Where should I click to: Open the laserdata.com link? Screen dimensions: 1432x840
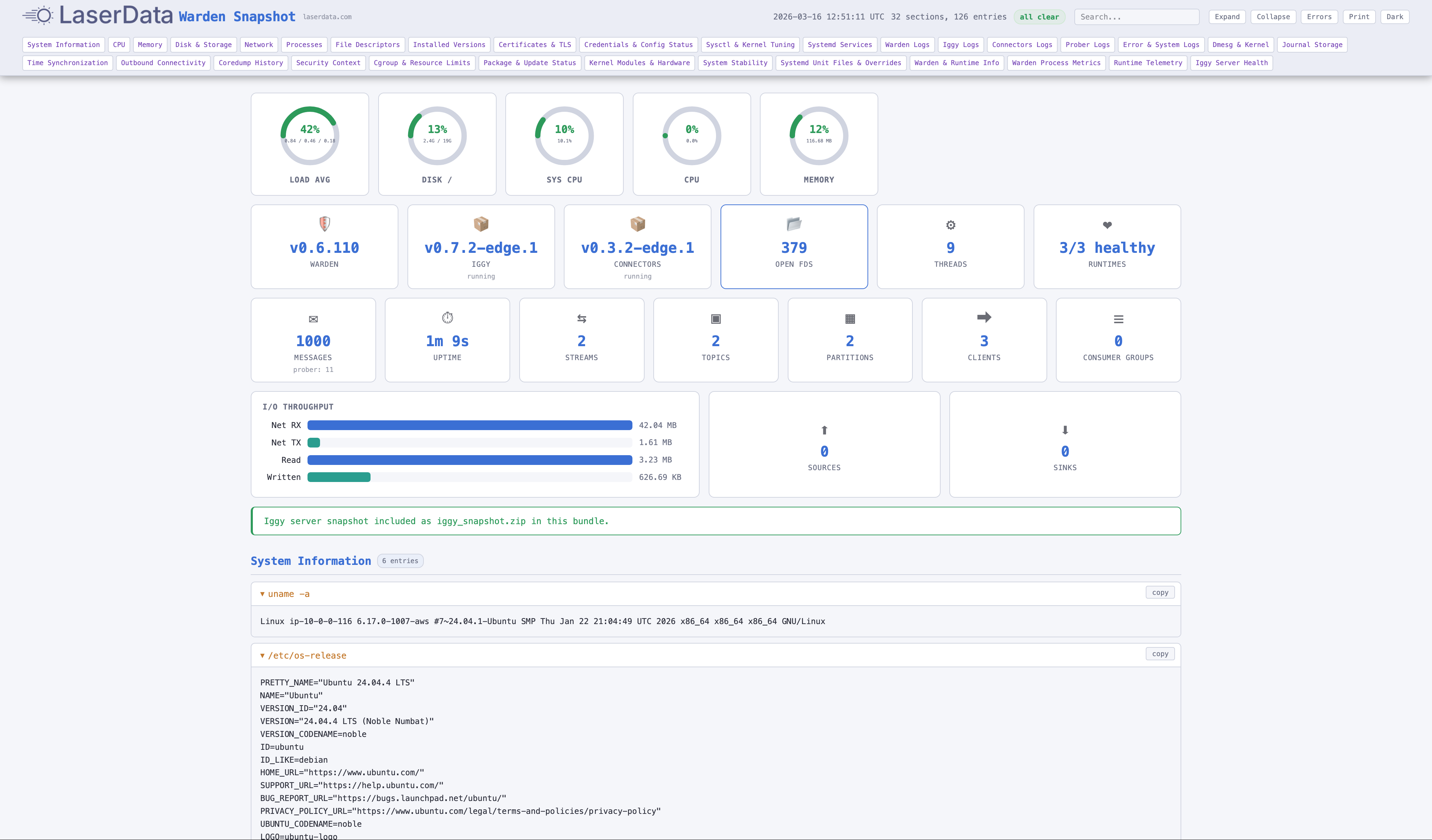[x=327, y=17]
